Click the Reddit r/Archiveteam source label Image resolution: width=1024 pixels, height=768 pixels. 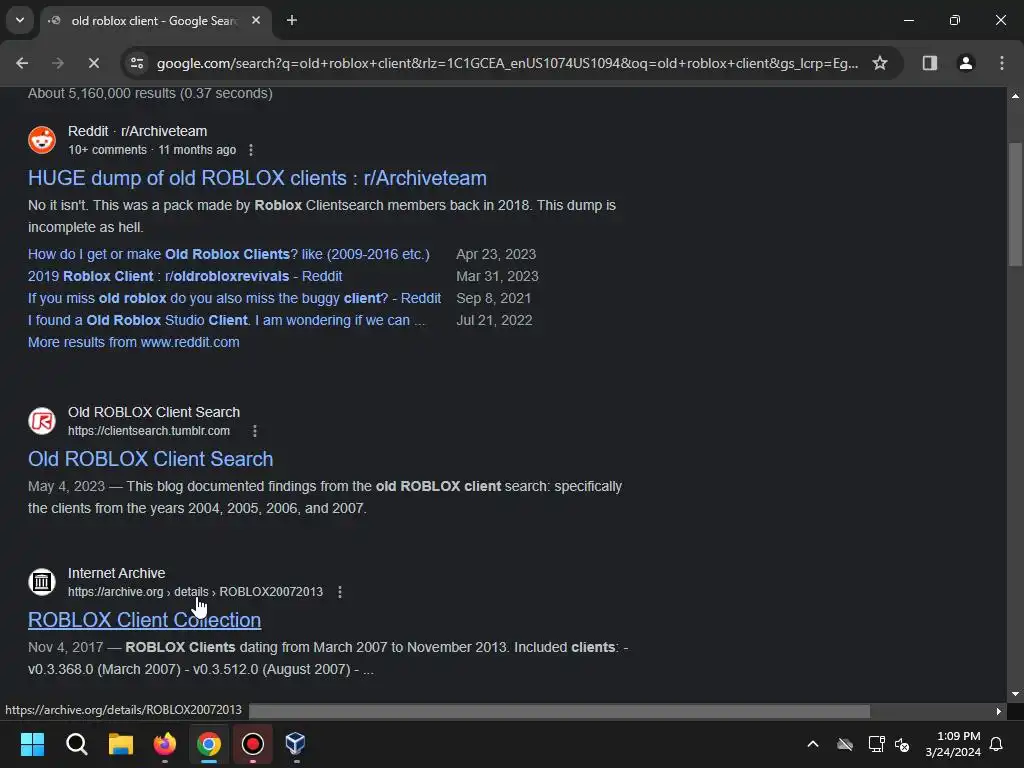pos(137,131)
